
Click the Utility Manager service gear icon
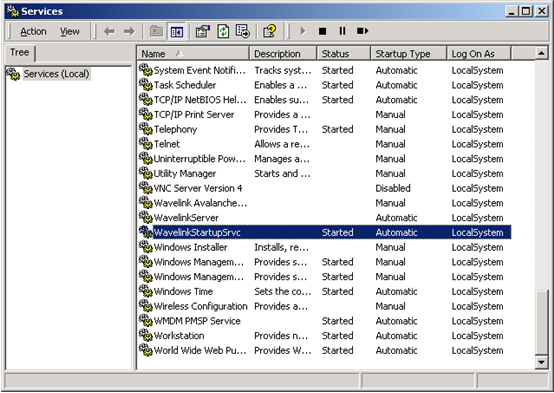(x=146, y=173)
